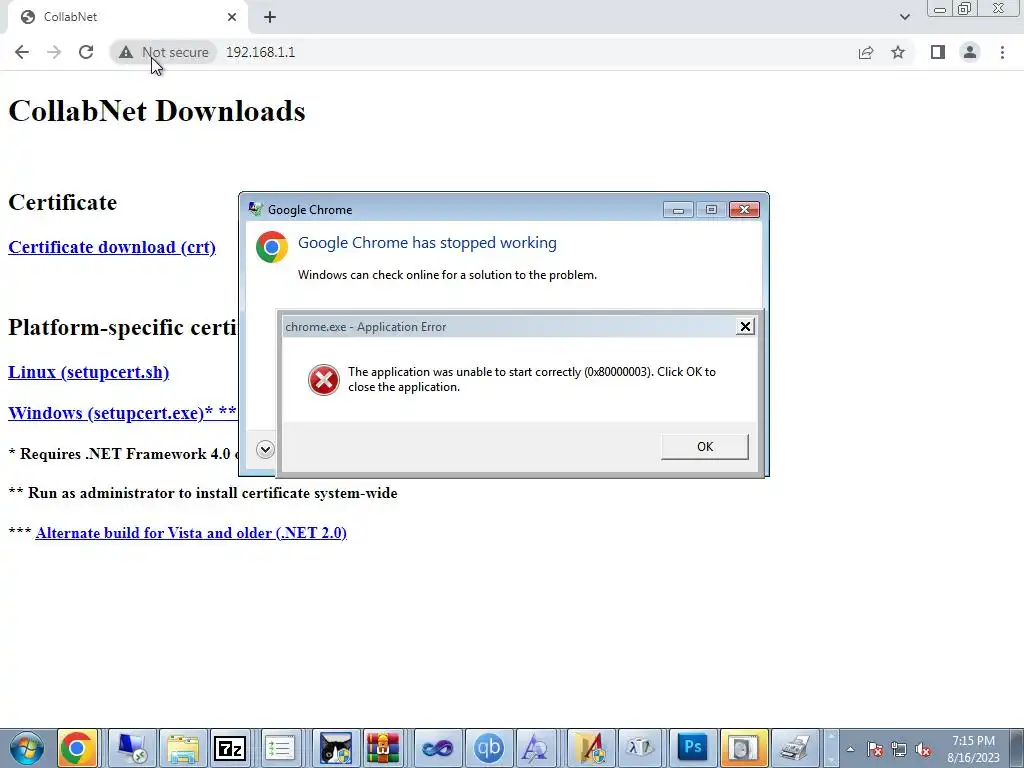Open Alternate build for Vista and older link
The width and height of the screenshot is (1024, 768).
tap(191, 533)
